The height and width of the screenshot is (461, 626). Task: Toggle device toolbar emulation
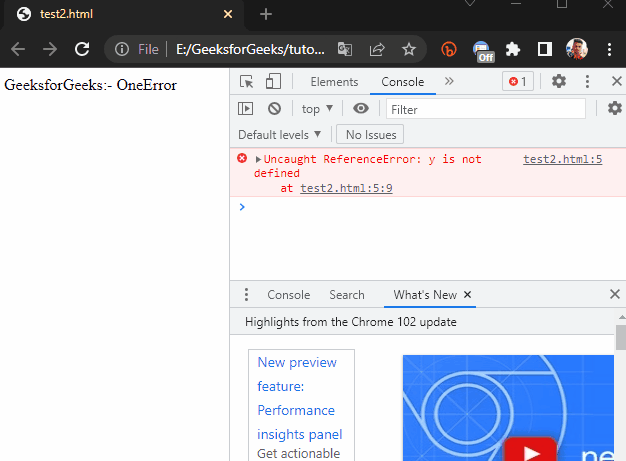point(273,81)
